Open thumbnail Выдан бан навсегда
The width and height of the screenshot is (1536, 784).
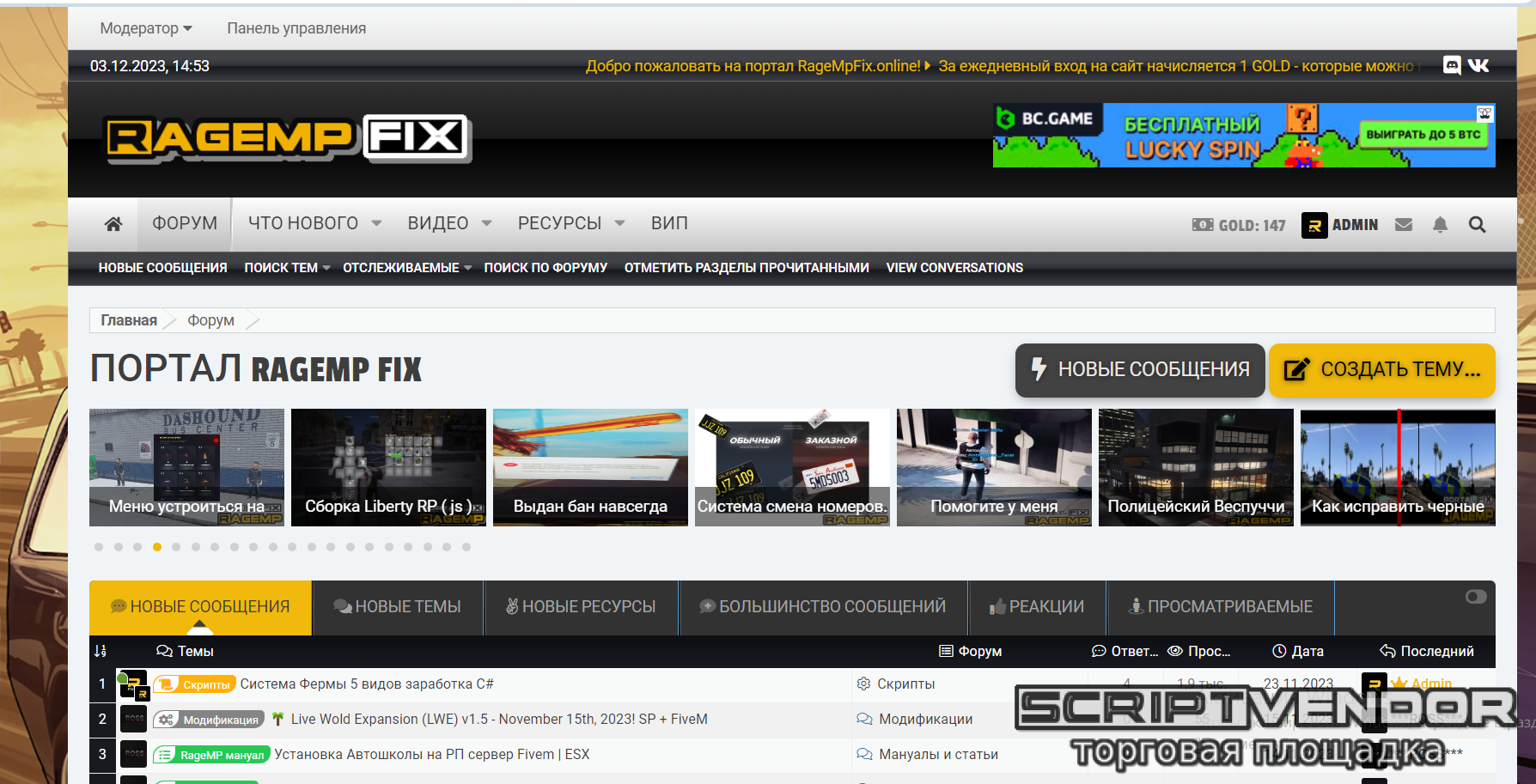pyautogui.click(x=590, y=467)
